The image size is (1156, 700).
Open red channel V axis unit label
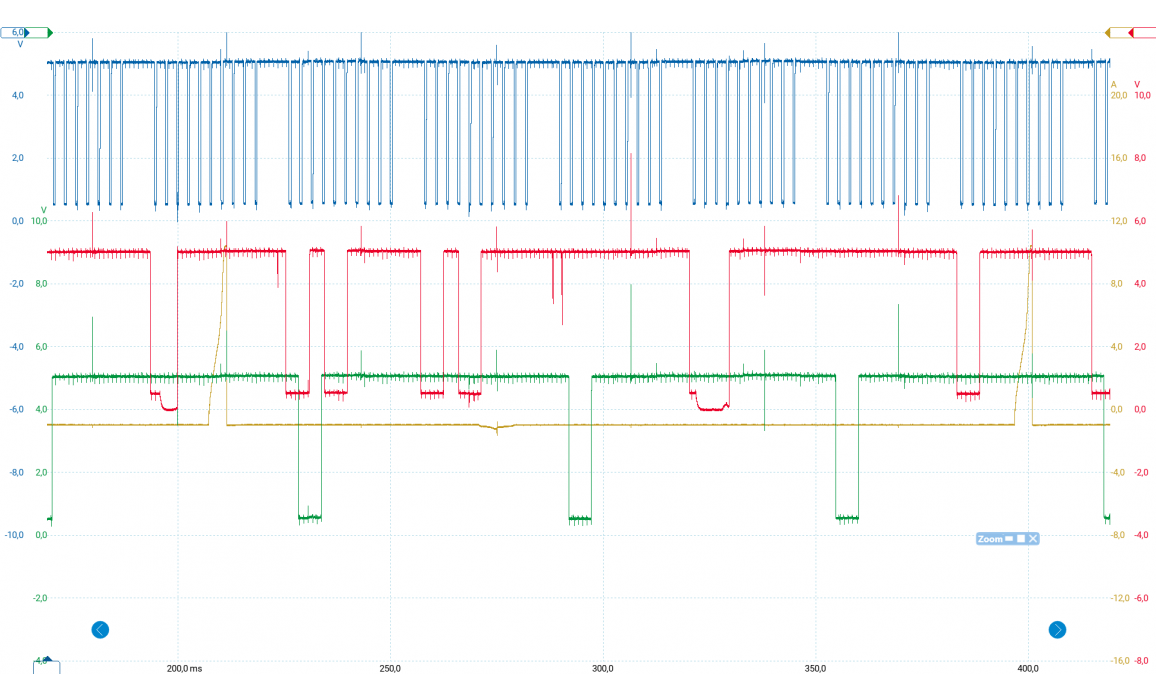coord(1137,84)
